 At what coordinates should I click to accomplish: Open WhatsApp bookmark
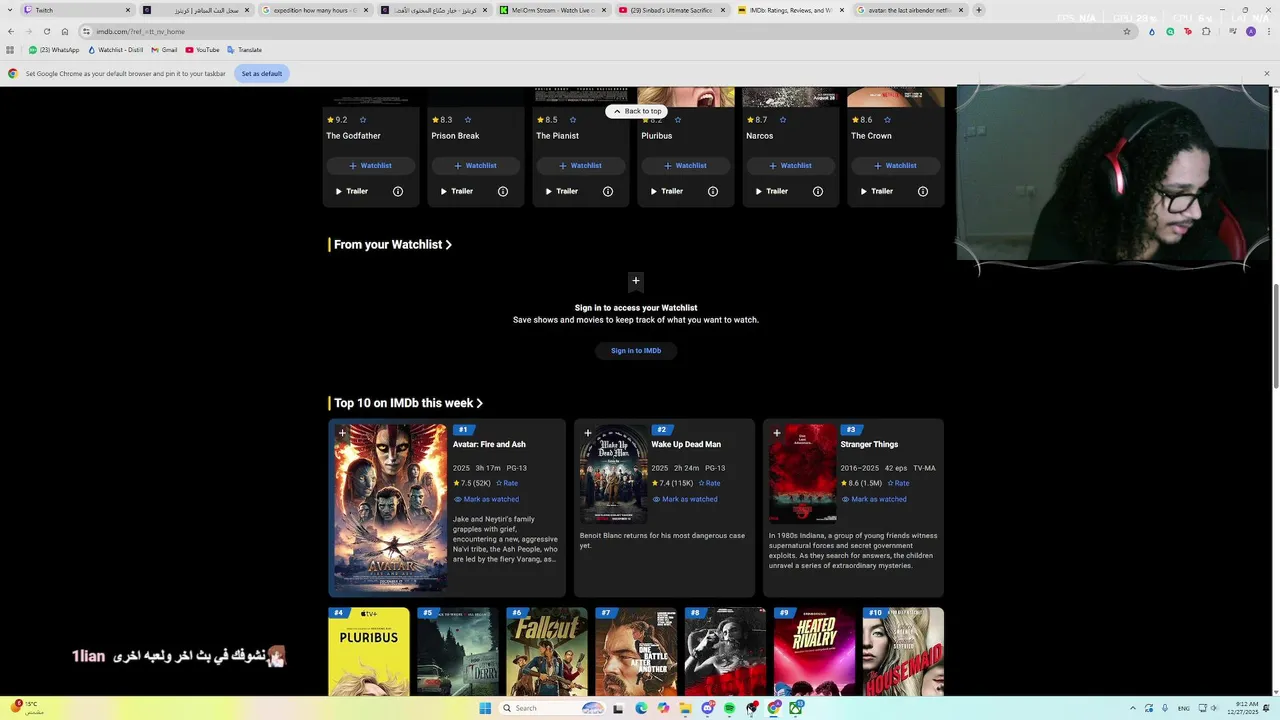(54, 50)
